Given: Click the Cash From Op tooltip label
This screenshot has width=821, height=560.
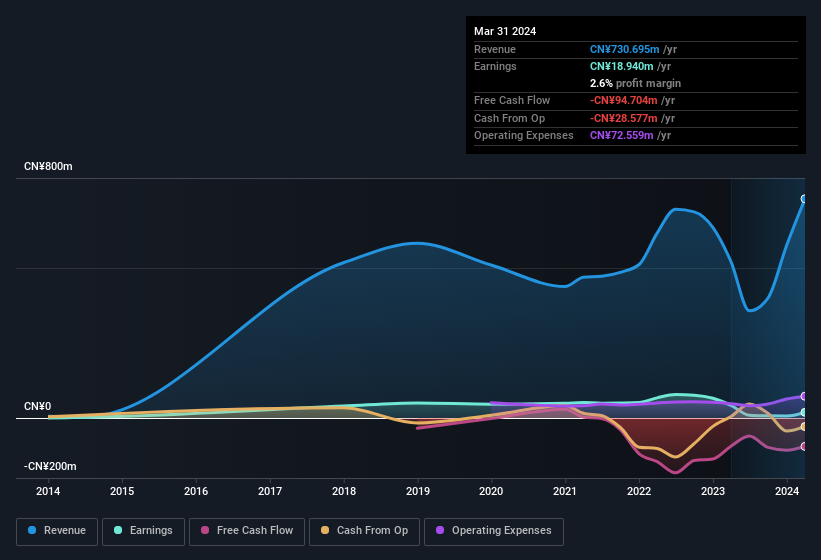Looking at the screenshot, I should click(x=509, y=118).
